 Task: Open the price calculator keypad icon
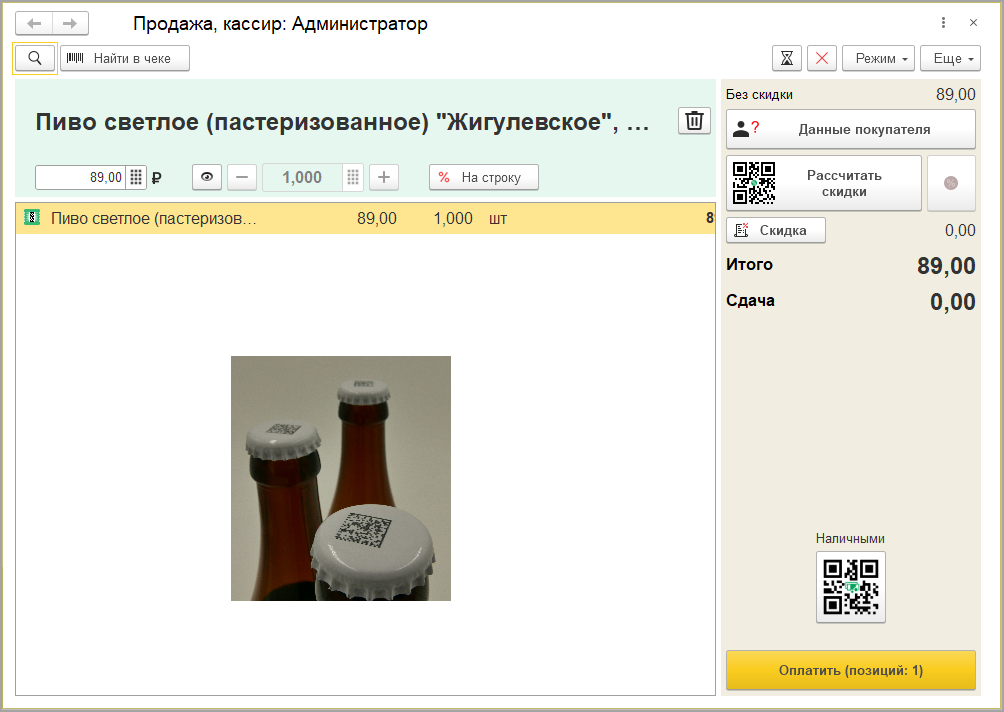click(x=137, y=177)
